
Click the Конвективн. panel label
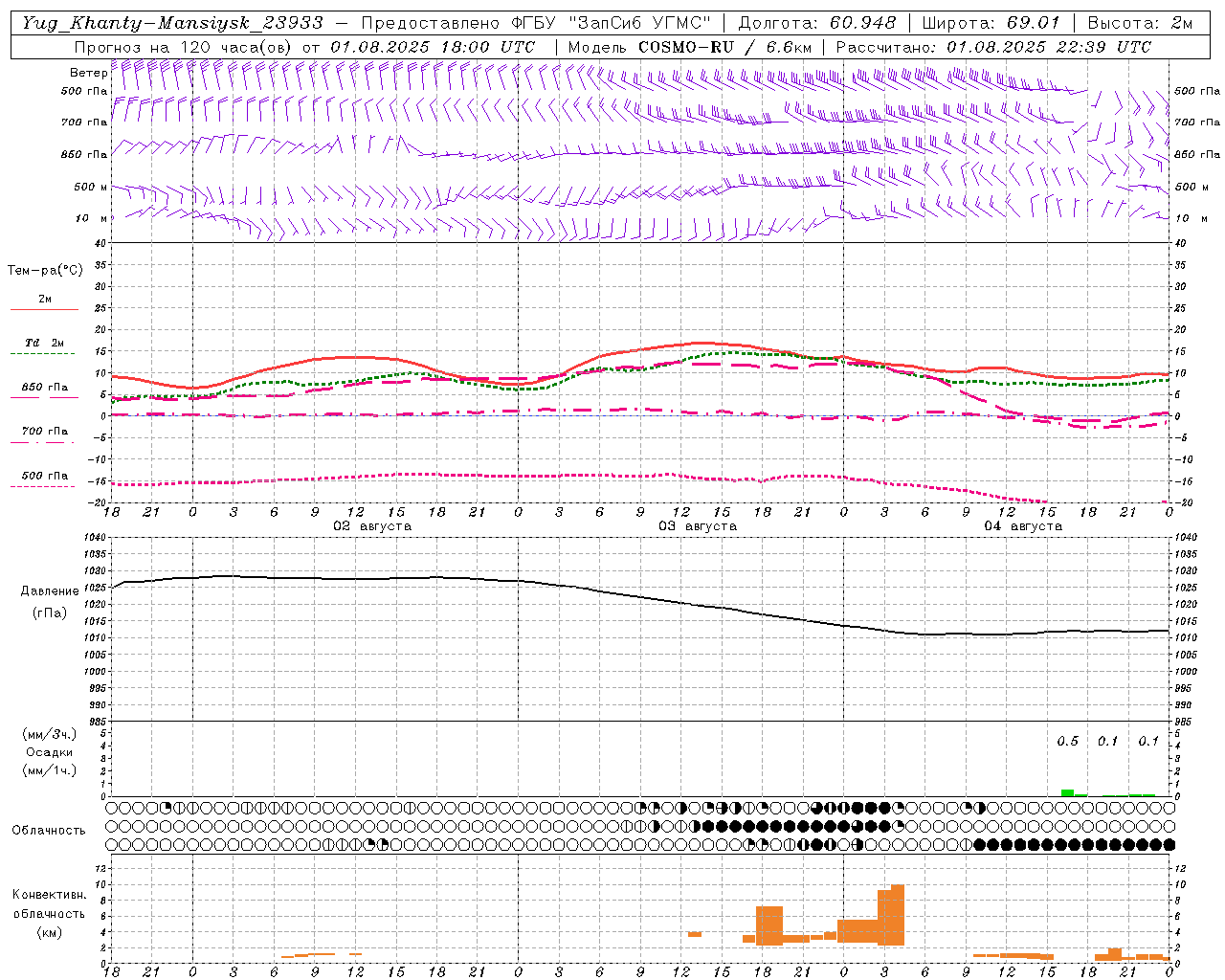tap(50, 895)
